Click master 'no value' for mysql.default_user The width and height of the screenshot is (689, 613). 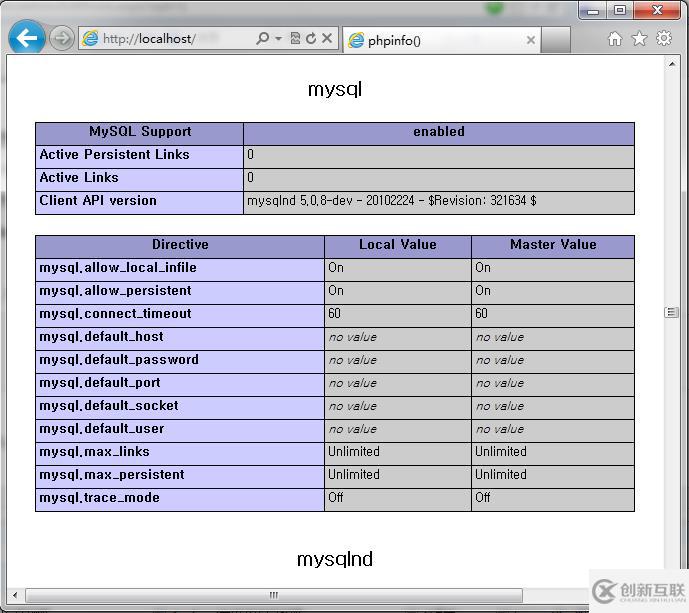click(x=500, y=429)
